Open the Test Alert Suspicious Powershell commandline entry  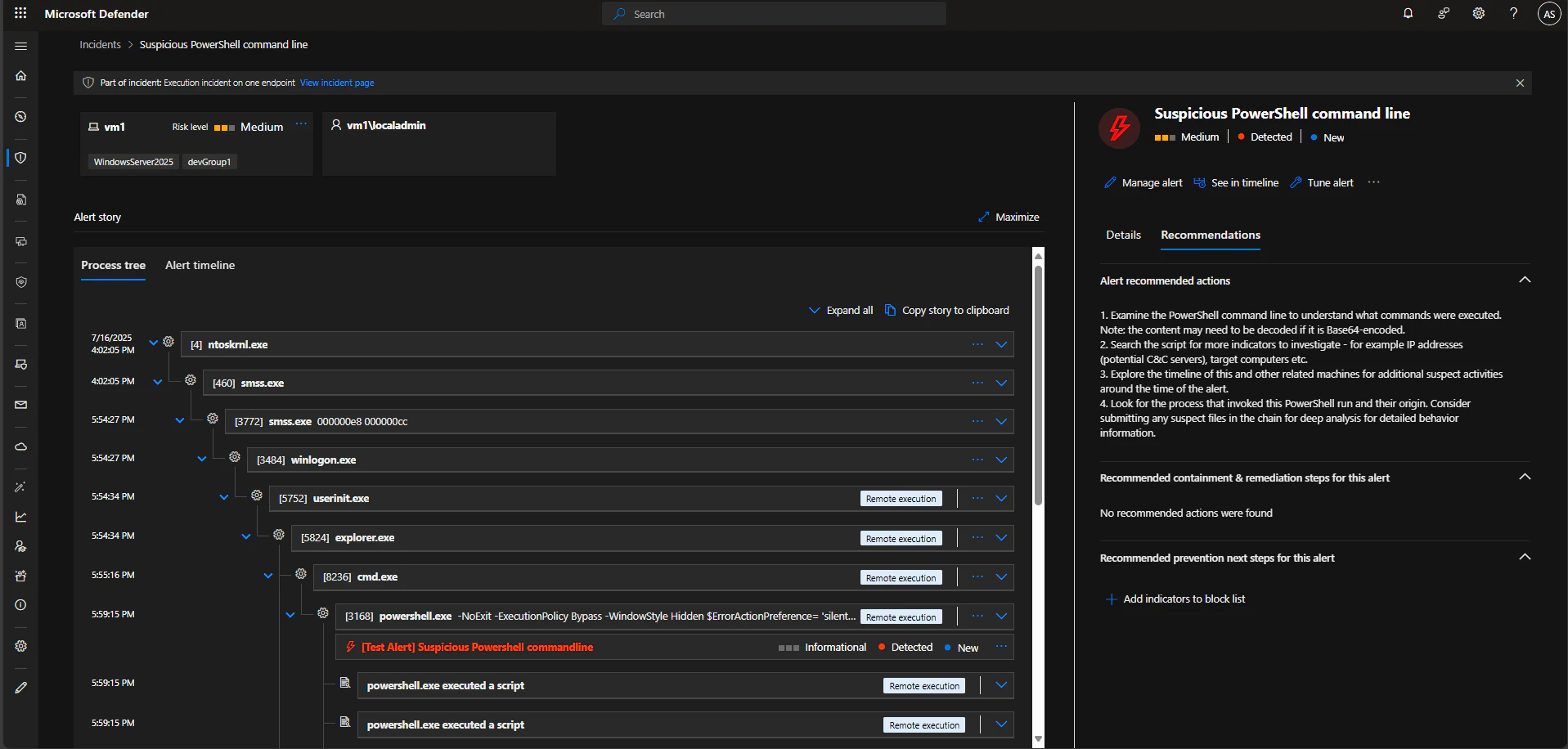point(478,647)
